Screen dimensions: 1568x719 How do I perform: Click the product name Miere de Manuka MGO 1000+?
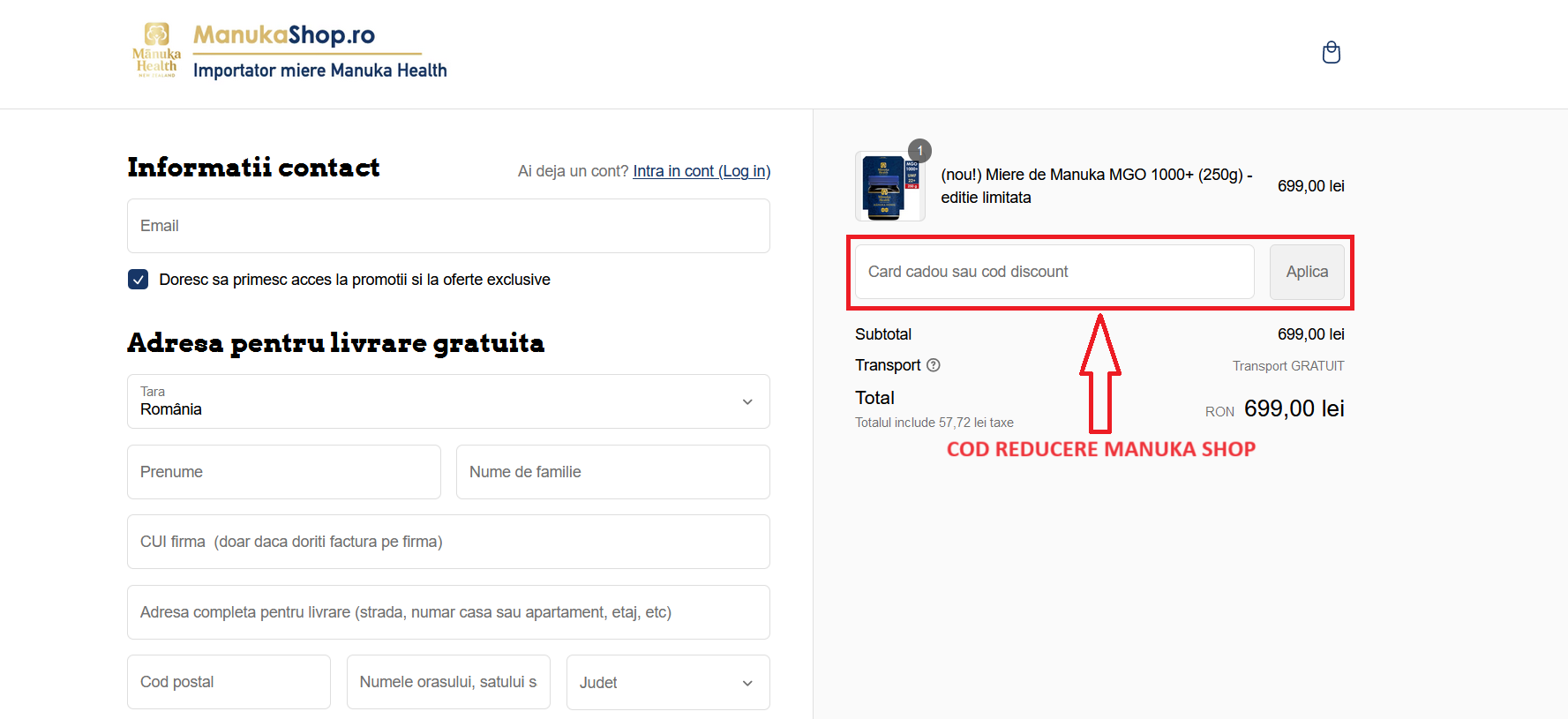[1096, 186]
